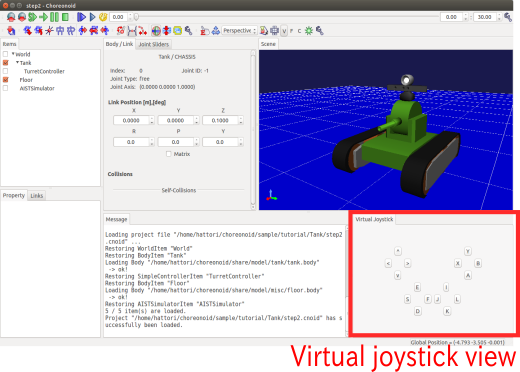
Task: Click the store initial state icon in the simulation bar
Action: tap(11, 17)
